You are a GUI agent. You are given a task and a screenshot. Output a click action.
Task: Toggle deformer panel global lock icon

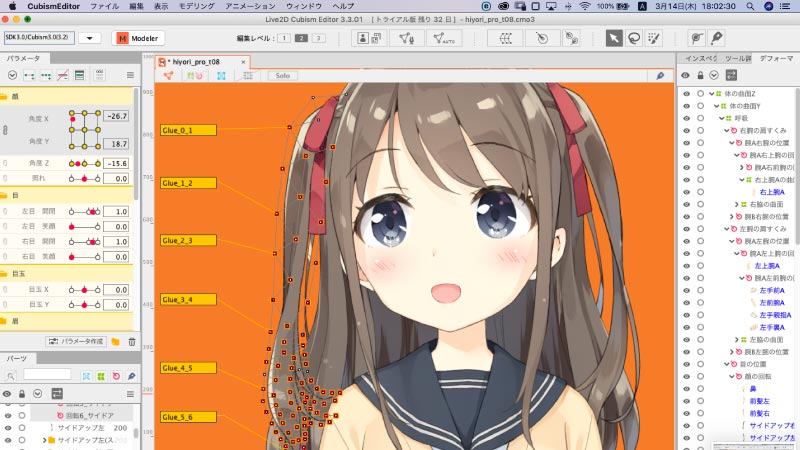click(700, 75)
